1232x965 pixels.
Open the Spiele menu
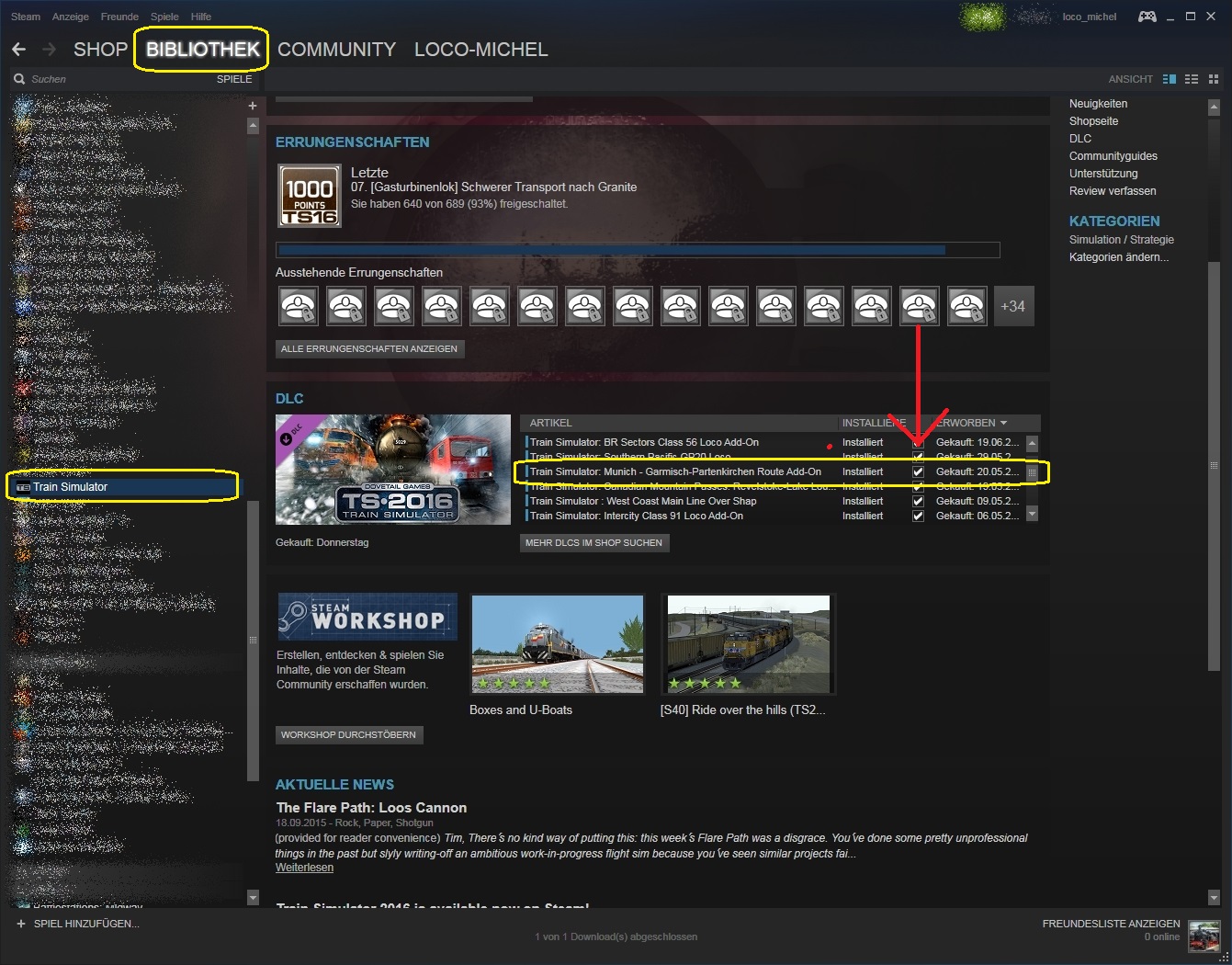(164, 17)
